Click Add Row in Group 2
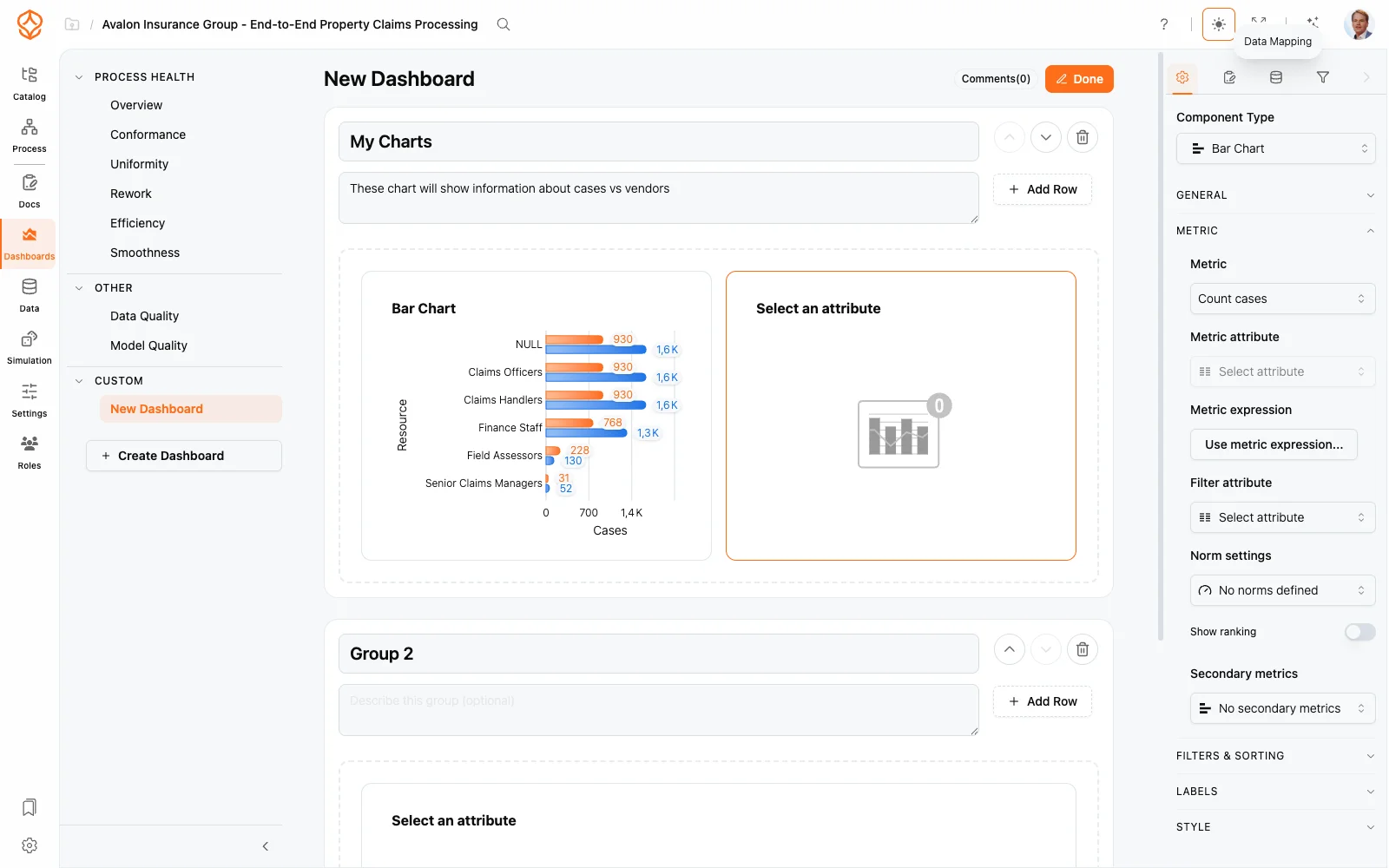 [x=1043, y=701]
